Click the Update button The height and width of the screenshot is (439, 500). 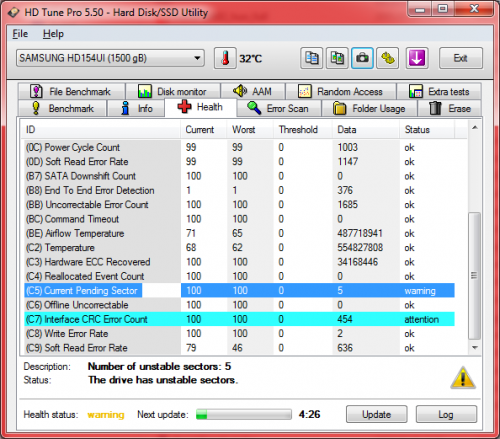[x=377, y=414]
